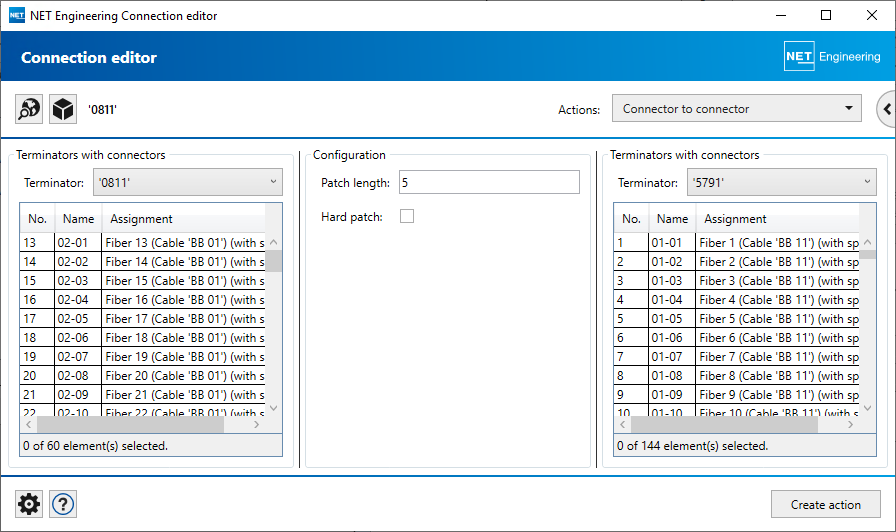Click right table horizontal scrollbar thumb
This screenshot has height=532, width=896.
[x=724, y=425]
